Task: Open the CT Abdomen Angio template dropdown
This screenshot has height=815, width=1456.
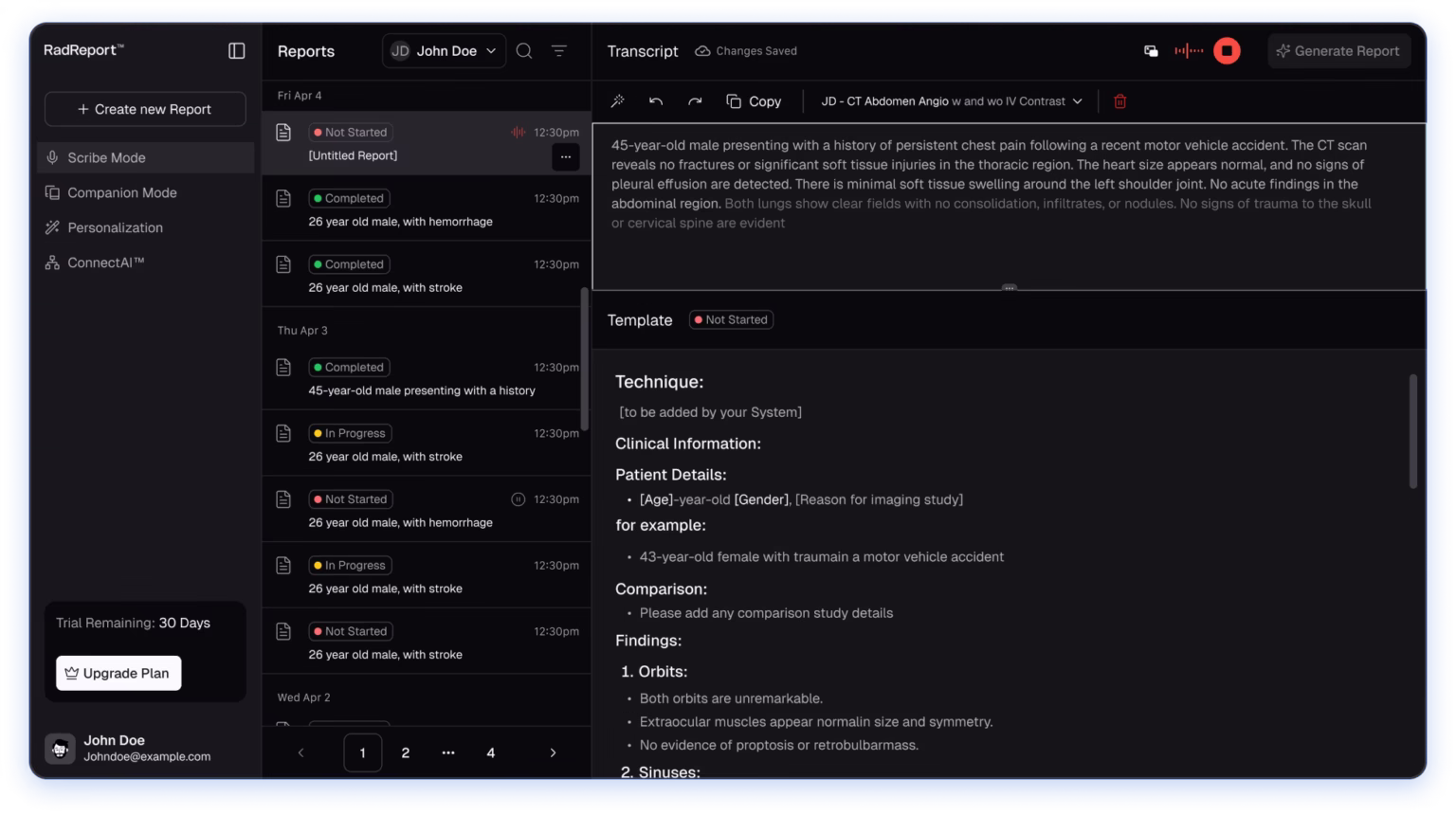Action: 952,101
